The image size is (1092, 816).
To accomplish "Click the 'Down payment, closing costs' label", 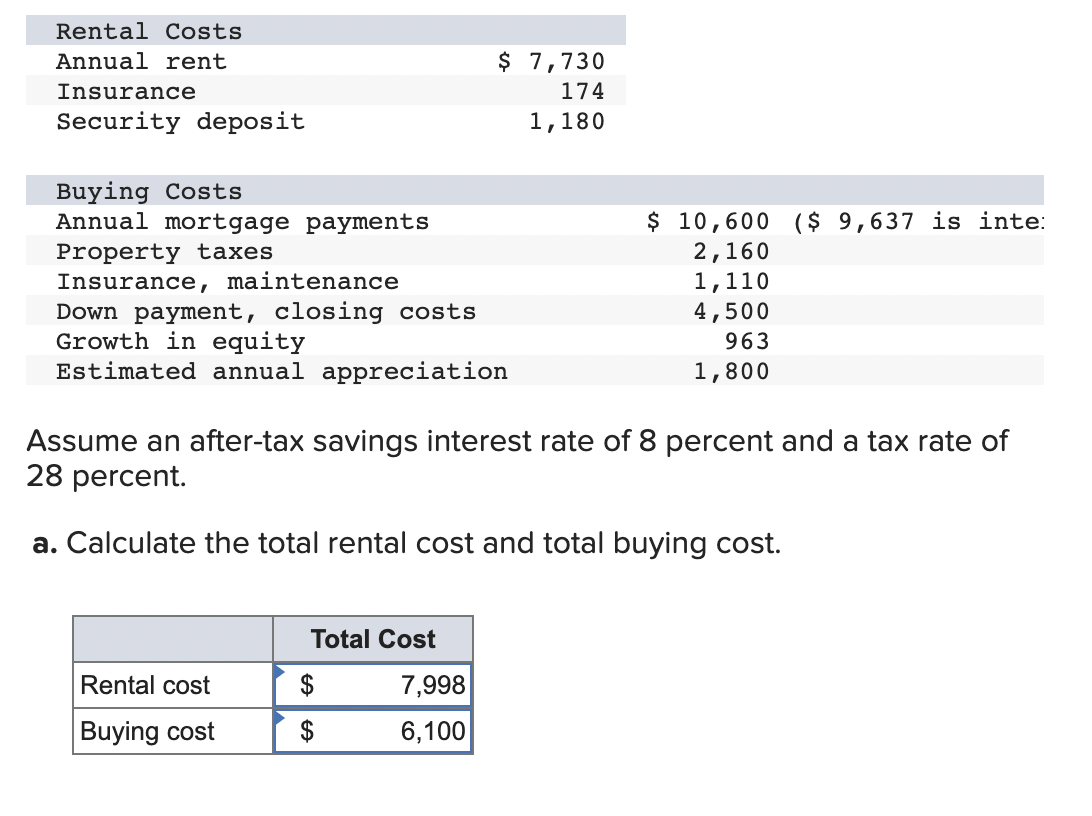I will point(266,312).
